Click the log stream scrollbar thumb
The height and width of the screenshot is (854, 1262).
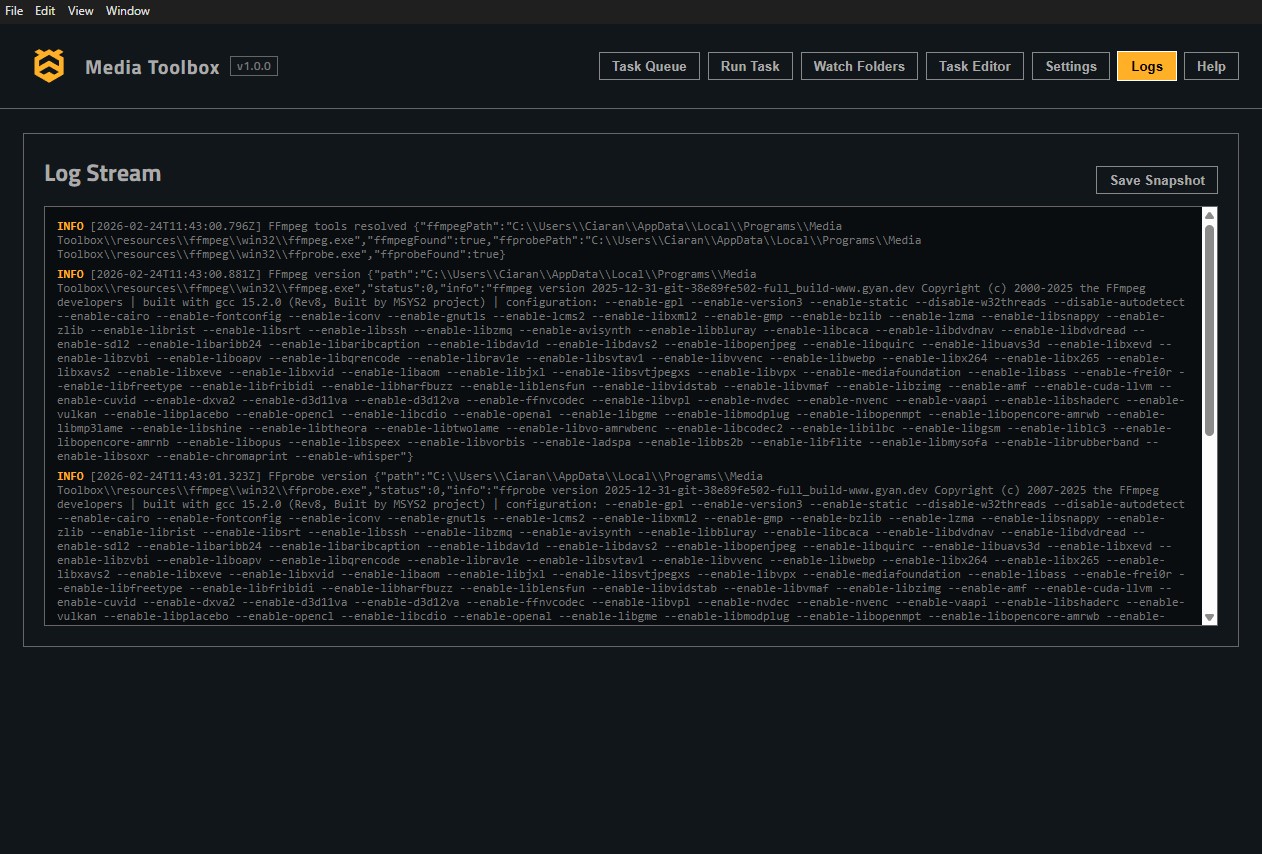click(1209, 330)
